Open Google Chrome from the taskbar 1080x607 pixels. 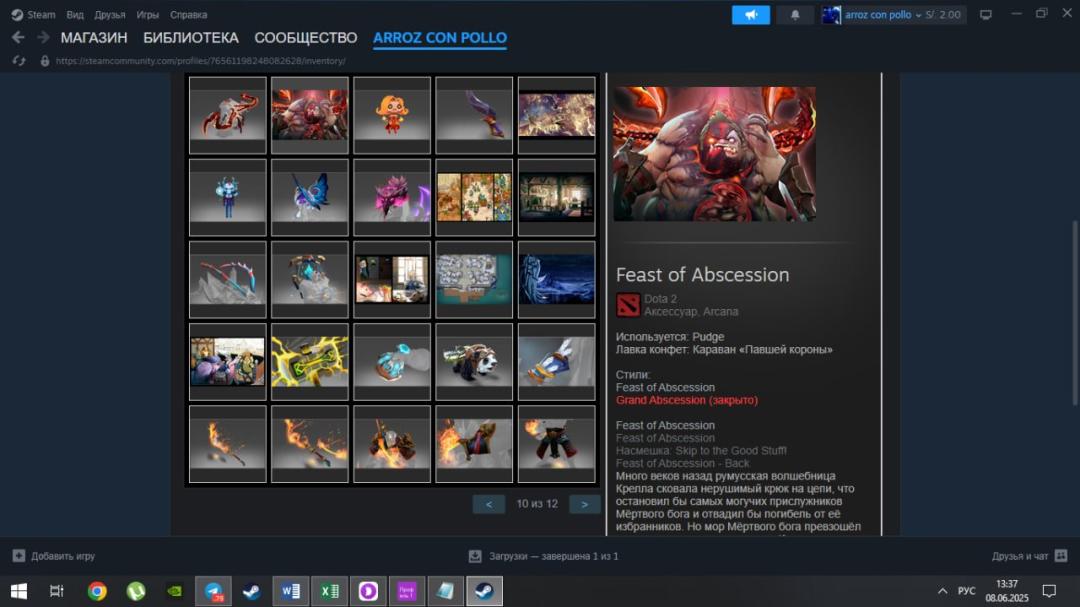click(x=97, y=591)
